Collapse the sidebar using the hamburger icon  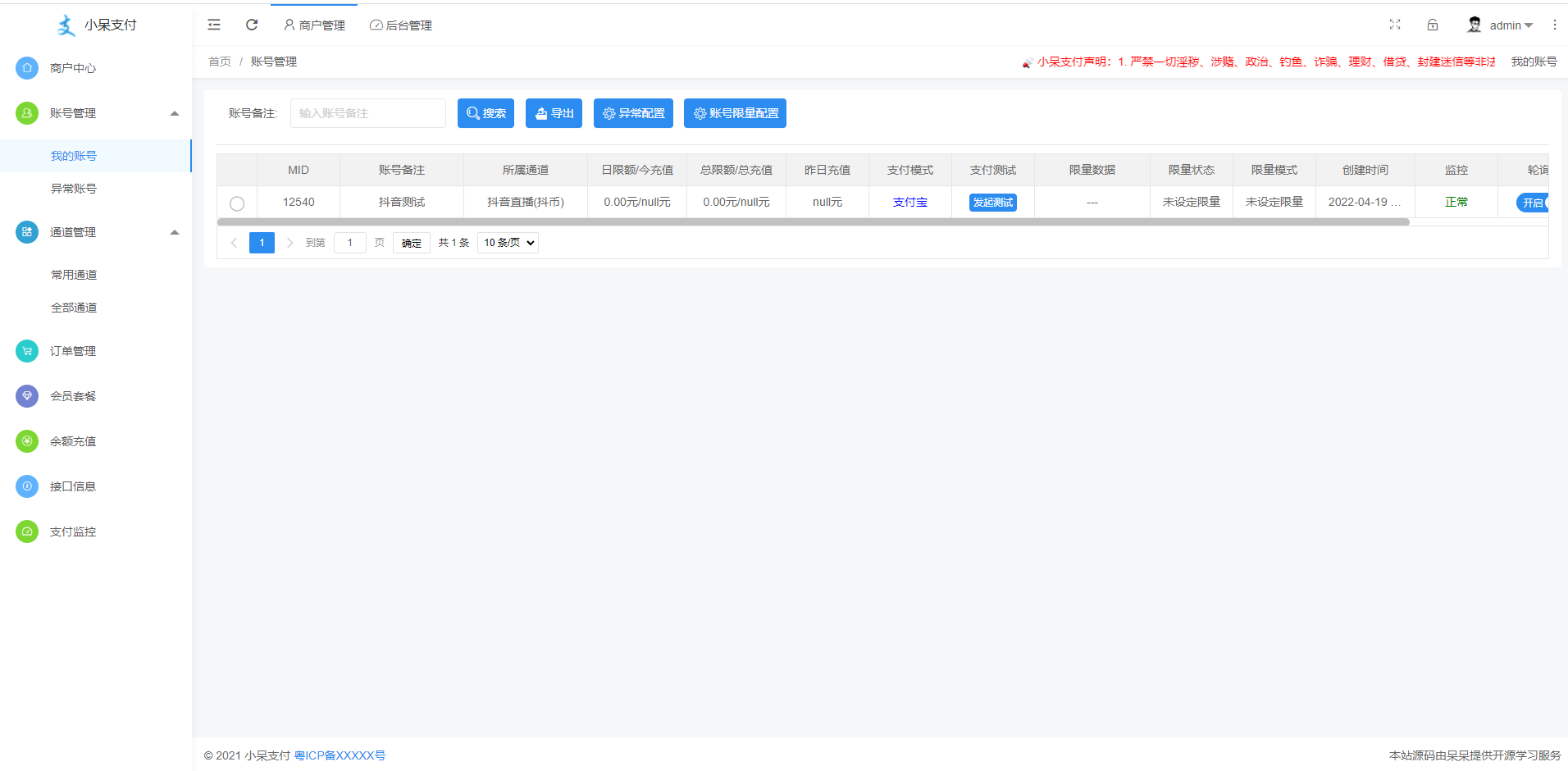(213, 25)
